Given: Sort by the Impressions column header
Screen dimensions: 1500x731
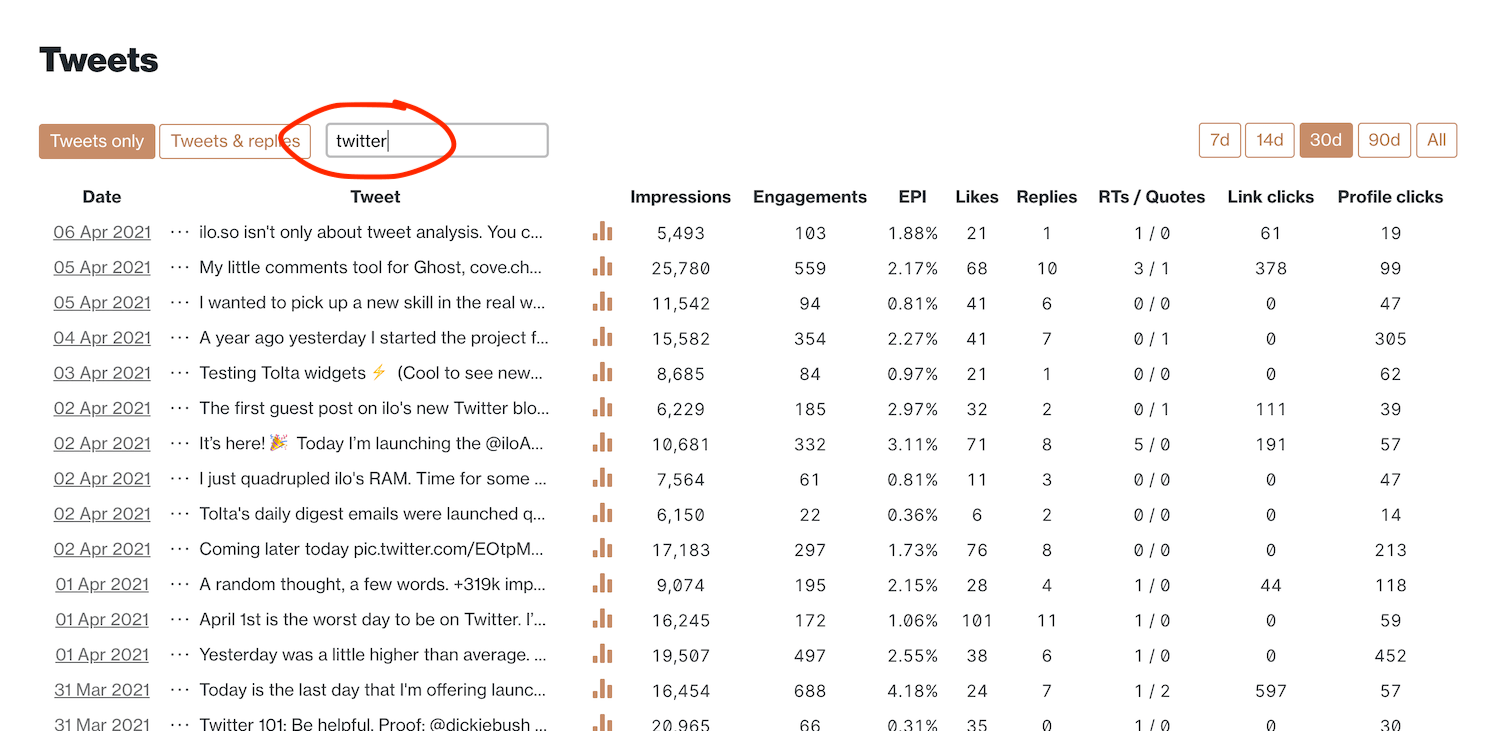Looking at the screenshot, I should pyautogui.click(x=680, y=197).
